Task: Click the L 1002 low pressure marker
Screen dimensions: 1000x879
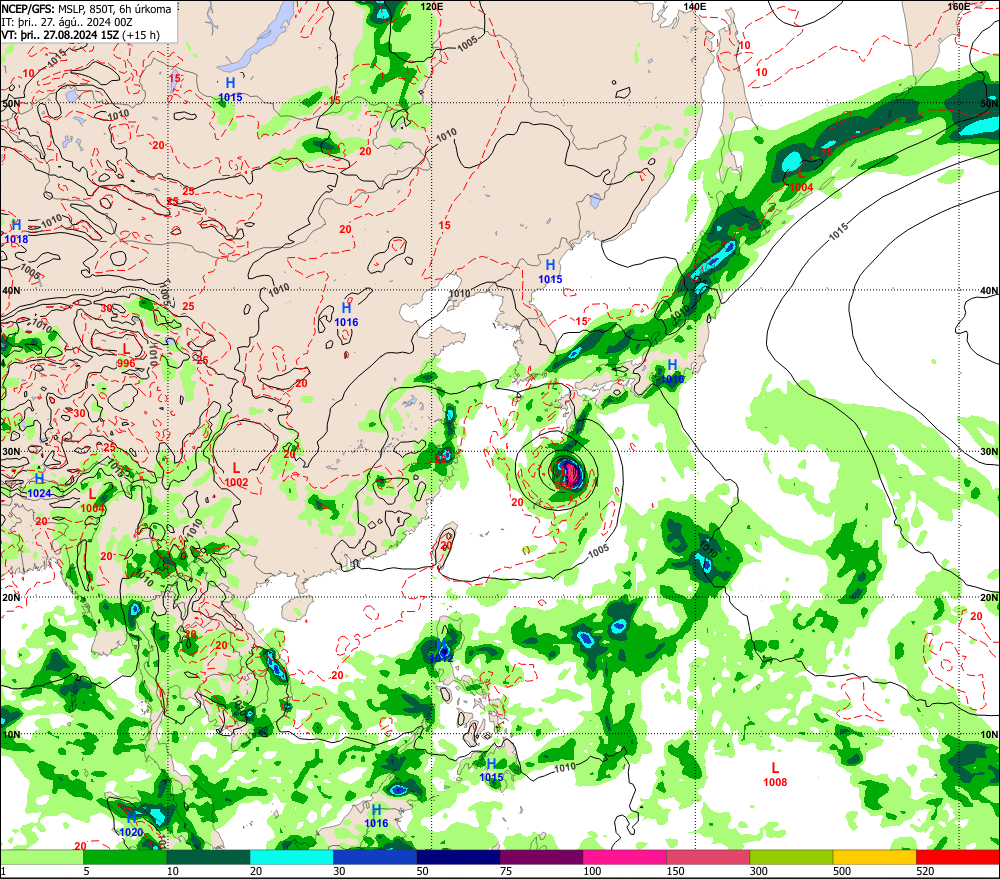Action: (236, 475)
